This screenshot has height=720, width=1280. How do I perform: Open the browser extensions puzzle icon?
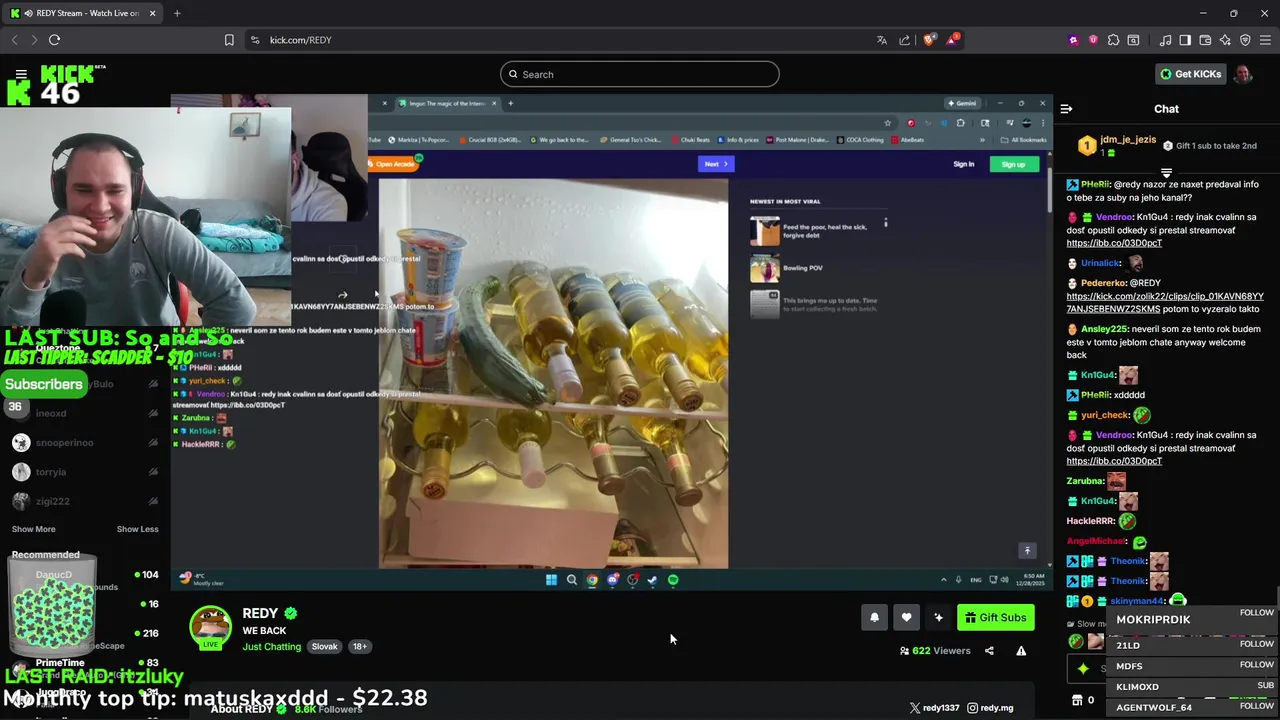click(1113, 40)
